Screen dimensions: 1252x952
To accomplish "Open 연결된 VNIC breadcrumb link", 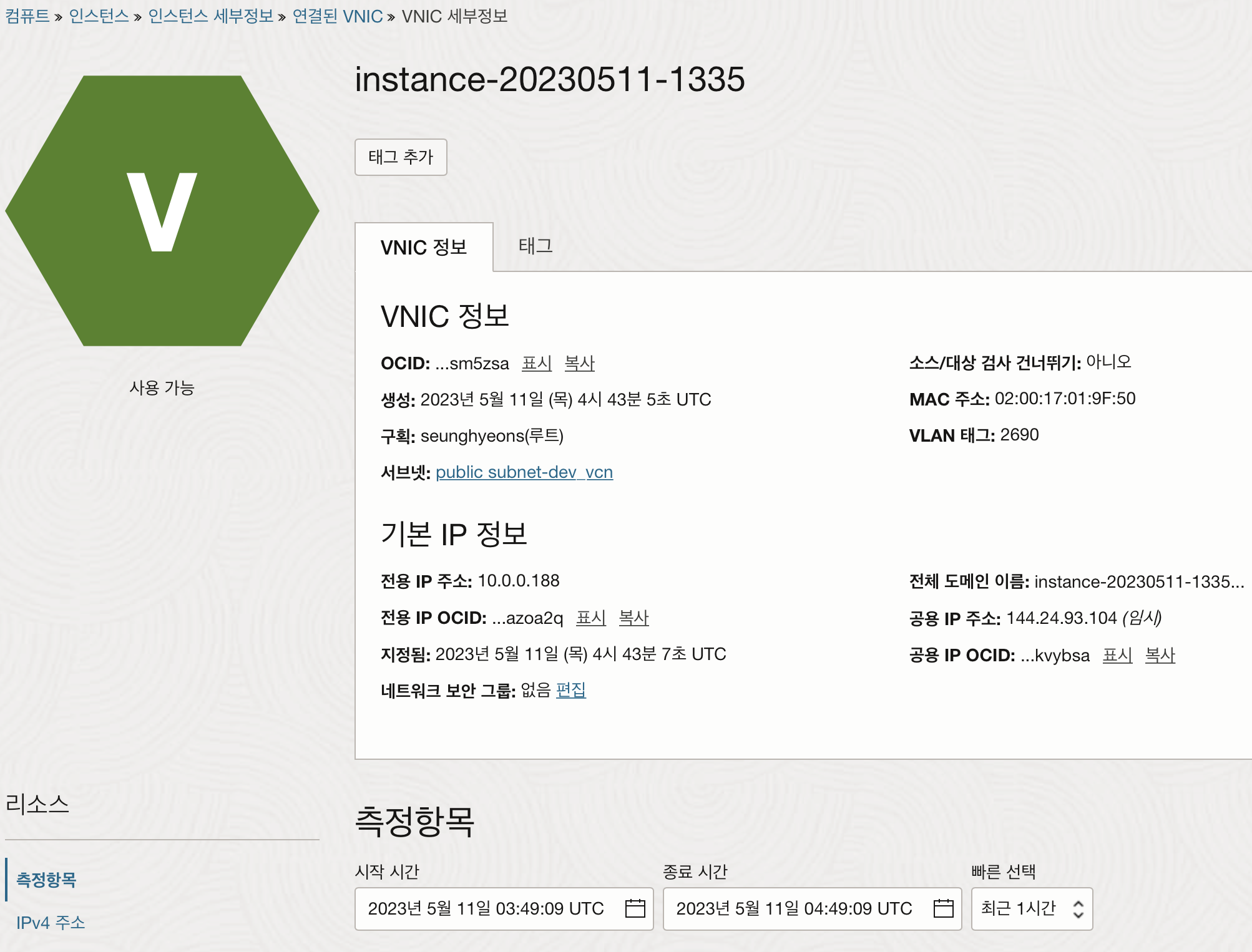I will [337, 16].
